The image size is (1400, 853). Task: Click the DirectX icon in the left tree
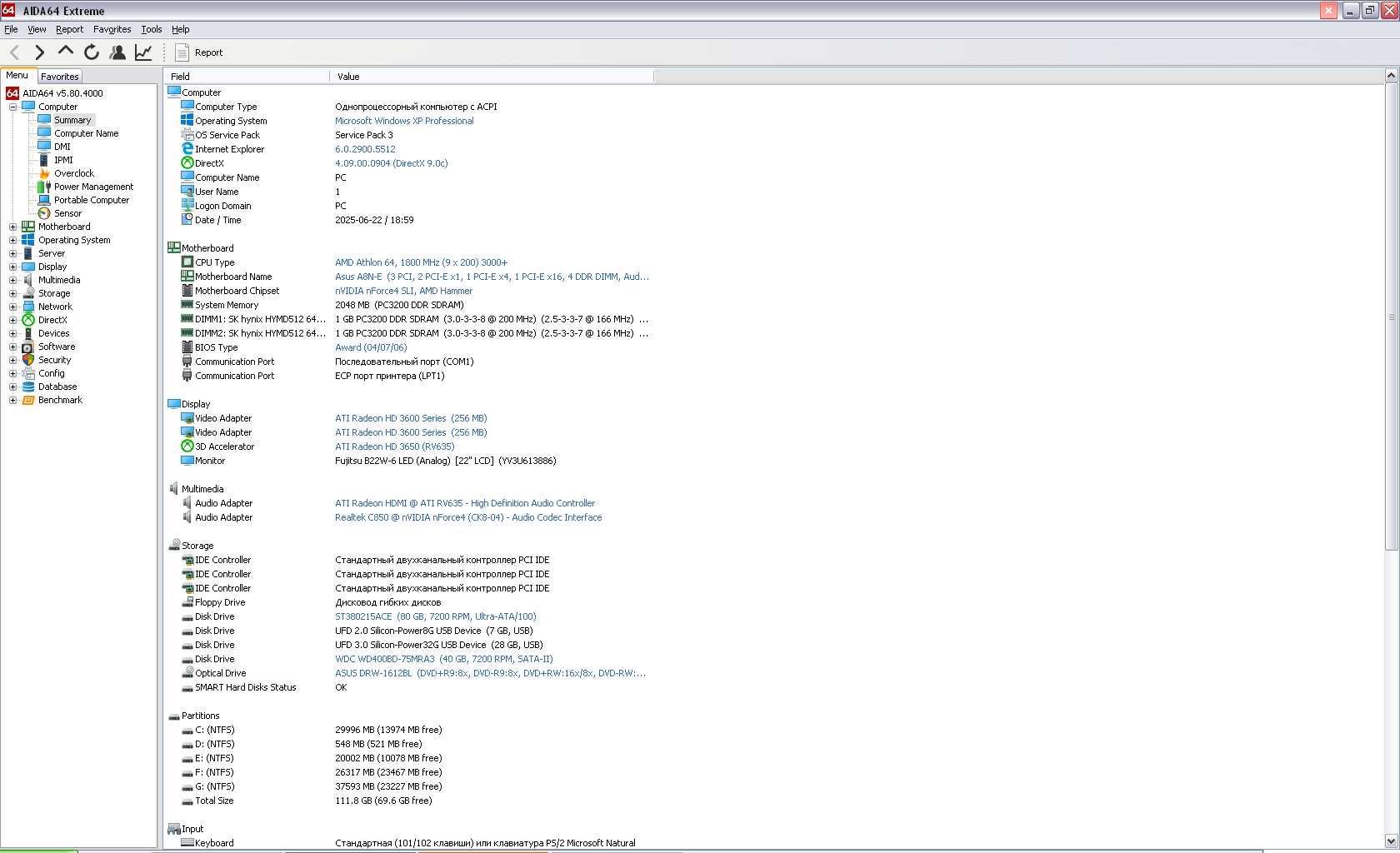point(28,320)
